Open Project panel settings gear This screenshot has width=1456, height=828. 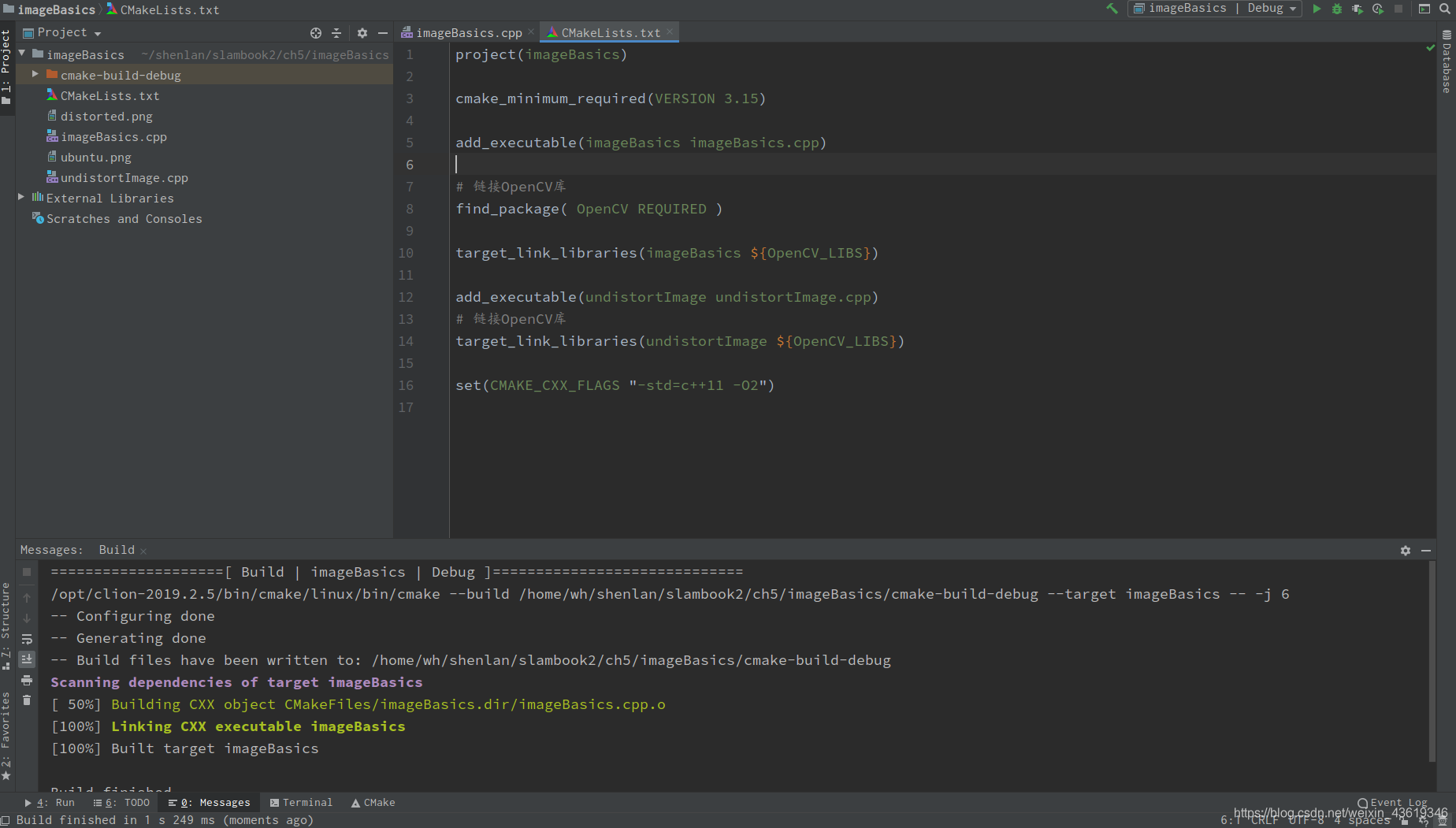pos(362,33)
